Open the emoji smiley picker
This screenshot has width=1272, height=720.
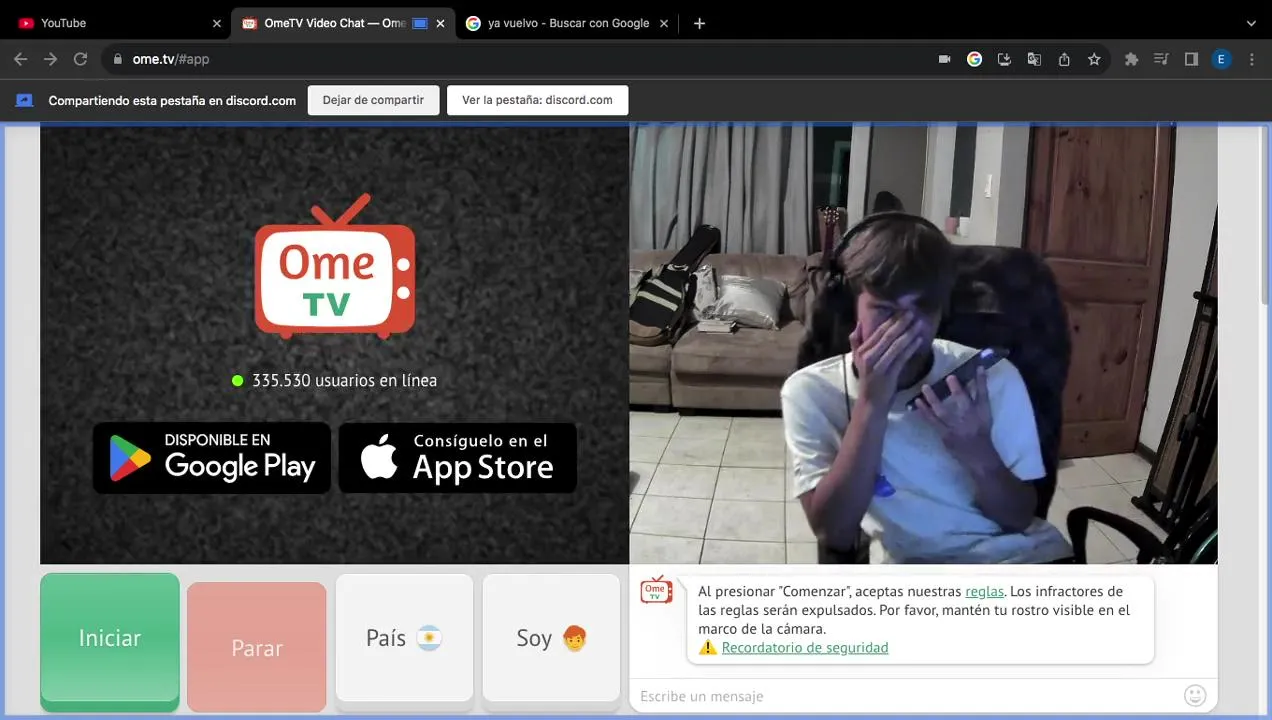(x=1195, y=695)
